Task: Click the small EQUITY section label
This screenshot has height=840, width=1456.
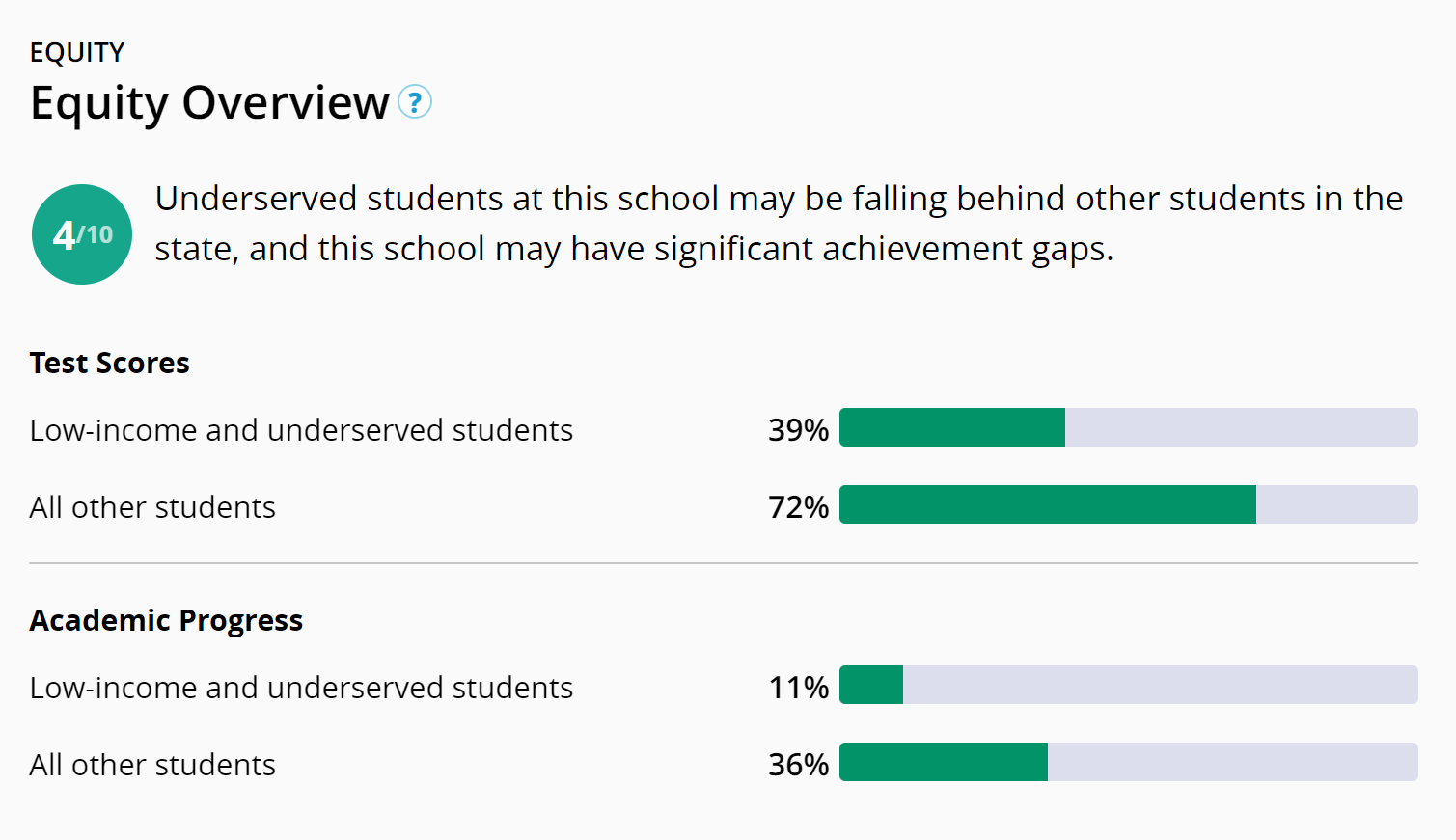Action: tap(77, 52)
